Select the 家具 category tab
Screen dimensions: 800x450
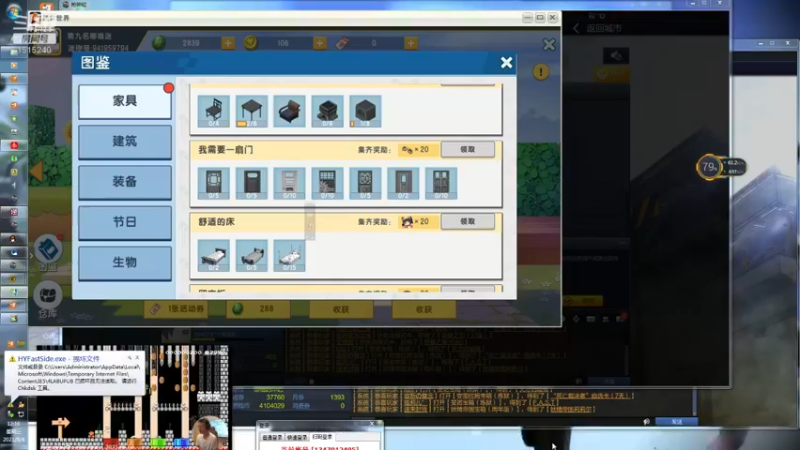[125, 101]
